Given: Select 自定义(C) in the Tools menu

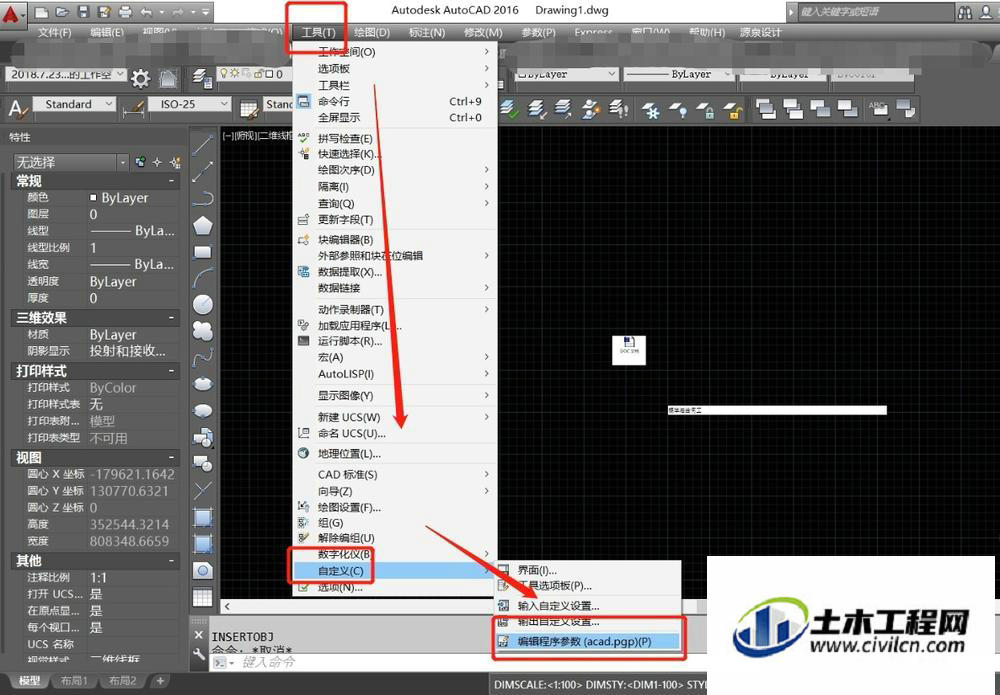Looking at the screenshot, I should (394, 571).
